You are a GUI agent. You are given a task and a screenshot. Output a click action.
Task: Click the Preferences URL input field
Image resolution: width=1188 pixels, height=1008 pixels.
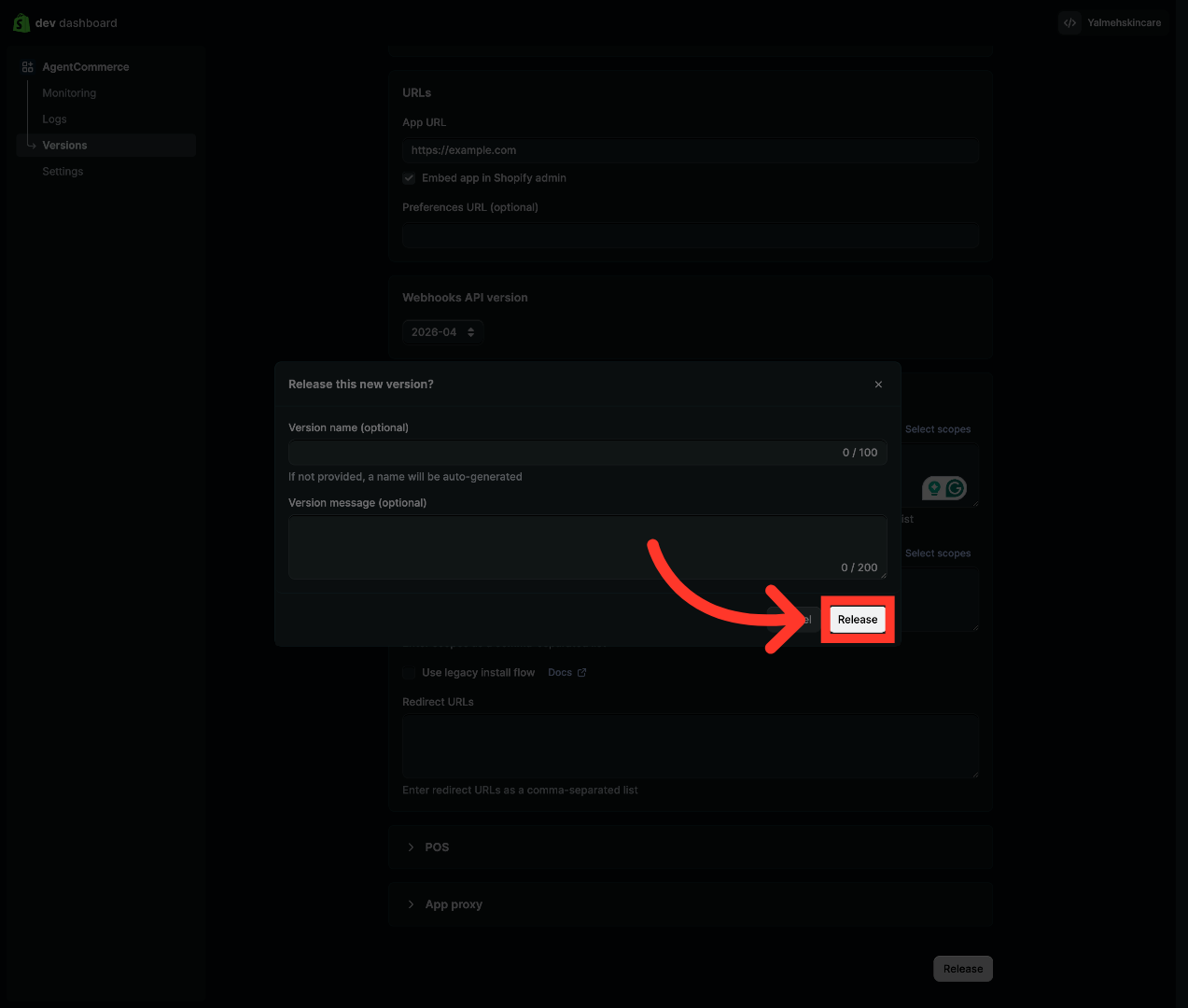pyautogui.click(x=691, y=235)
